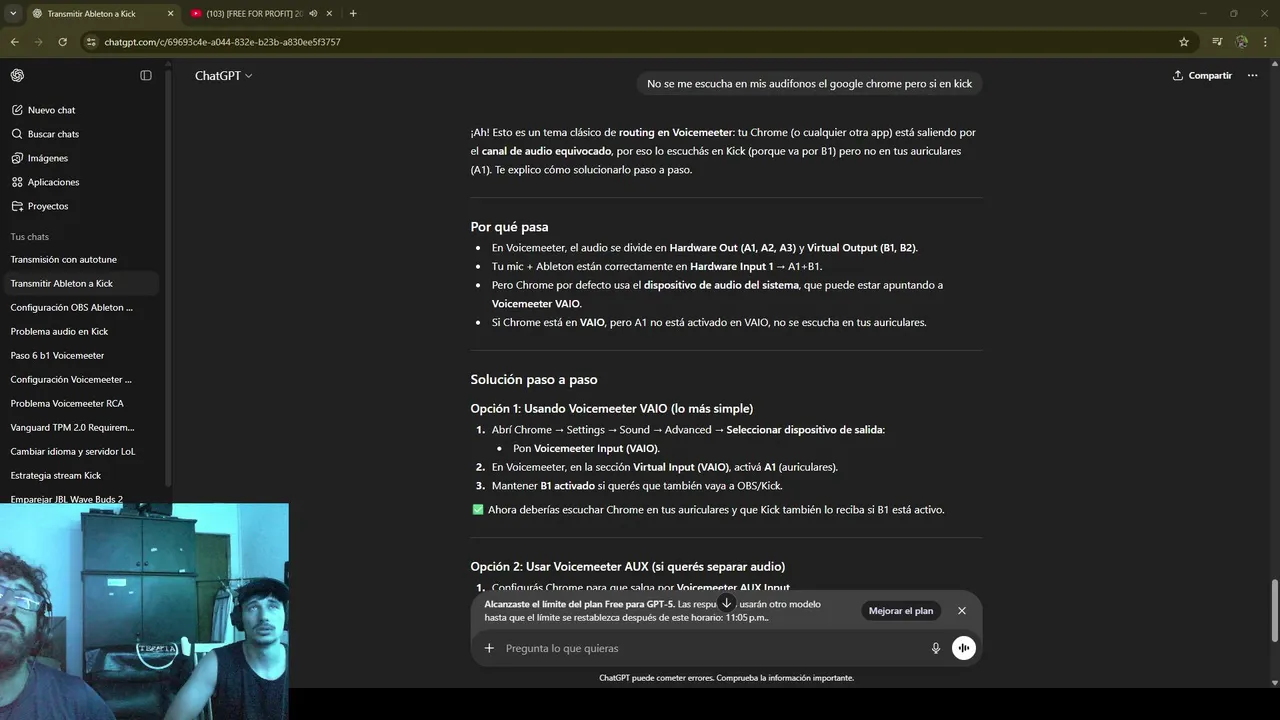
Task: Click the page vertical scrollbar thumb
Action: click(1275, 611)
